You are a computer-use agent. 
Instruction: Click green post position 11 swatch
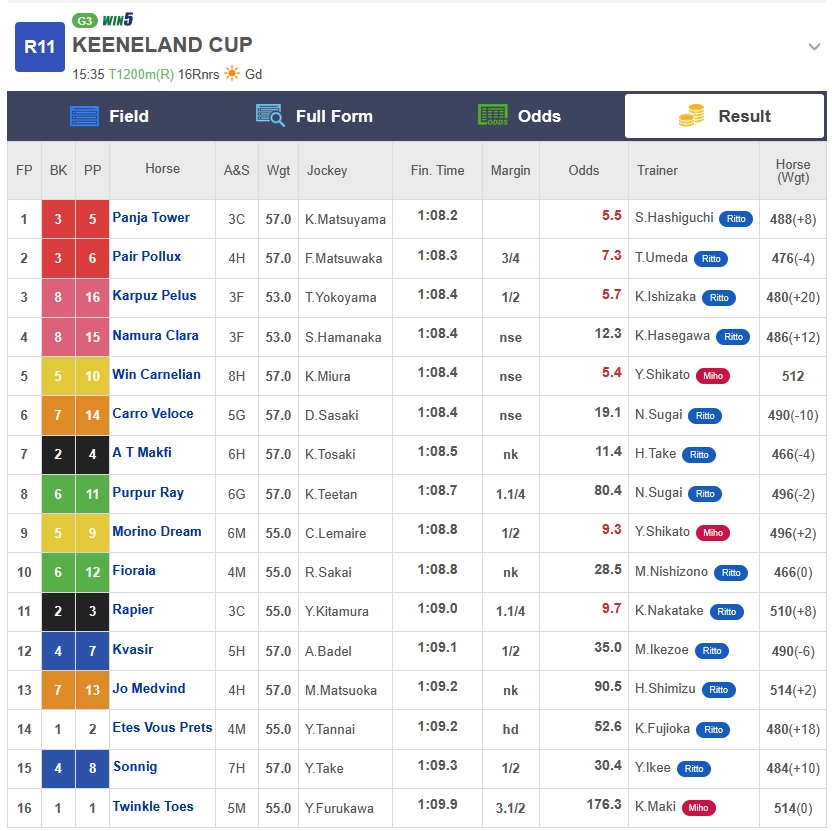[x=92, y=494]
